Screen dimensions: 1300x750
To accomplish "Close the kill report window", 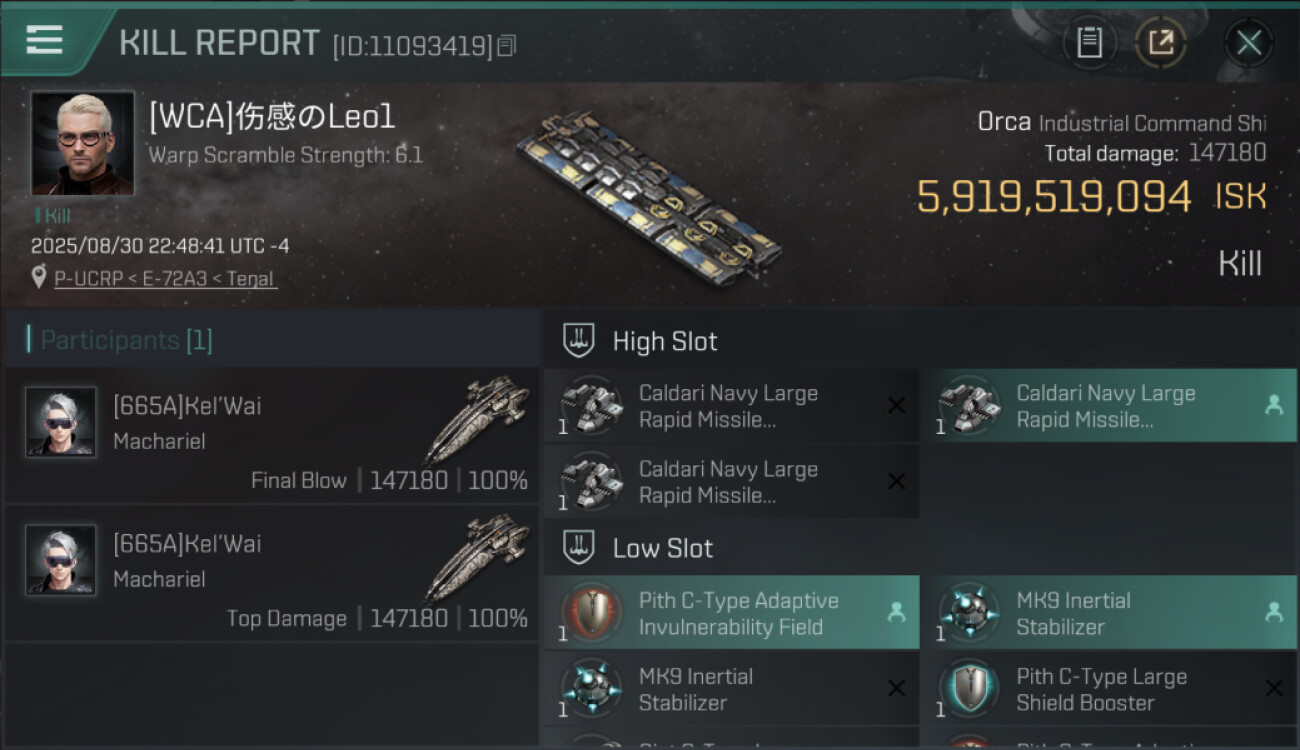I will click(1248, 43).
